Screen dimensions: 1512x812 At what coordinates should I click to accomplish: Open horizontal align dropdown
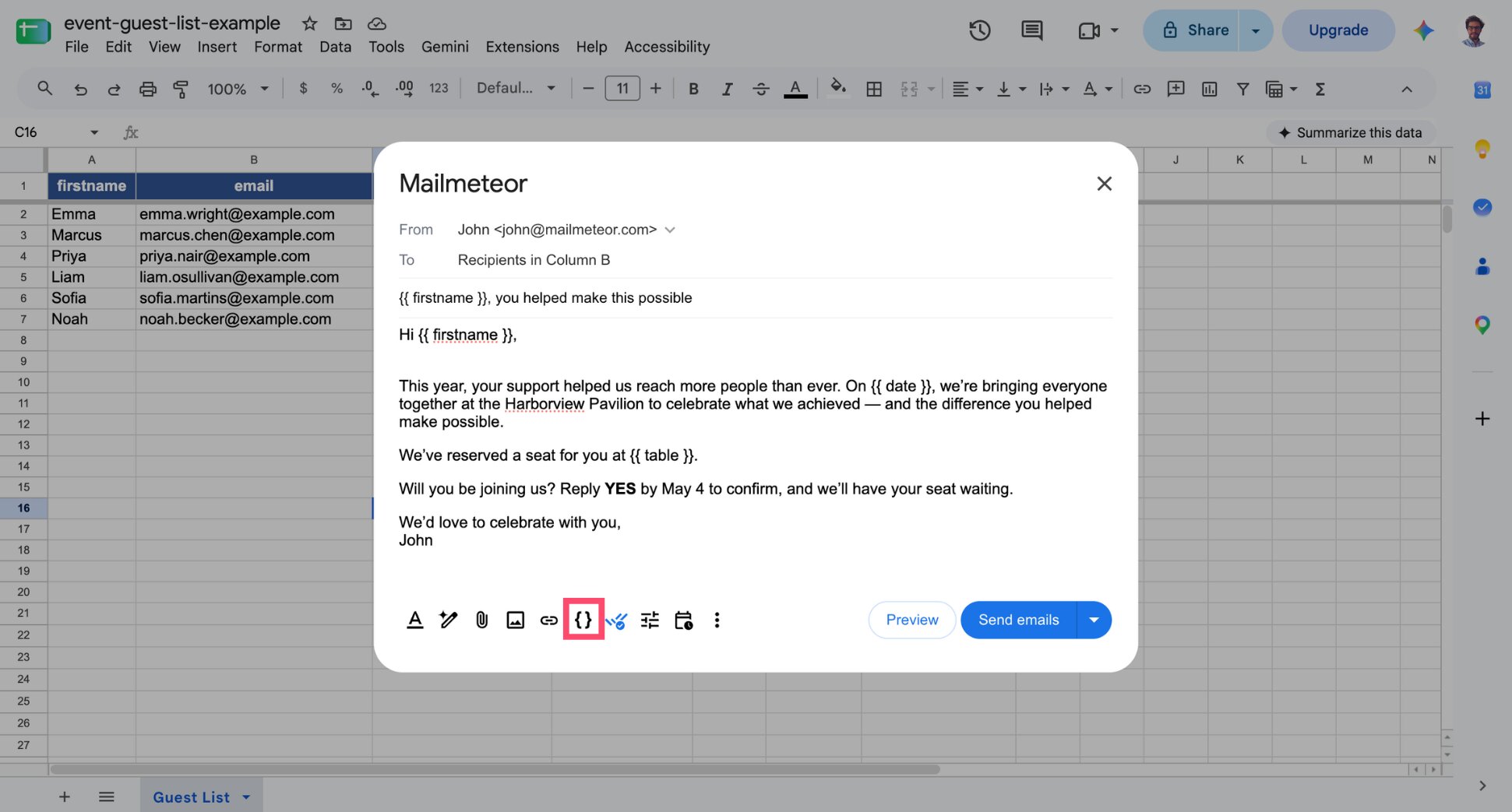967,89
